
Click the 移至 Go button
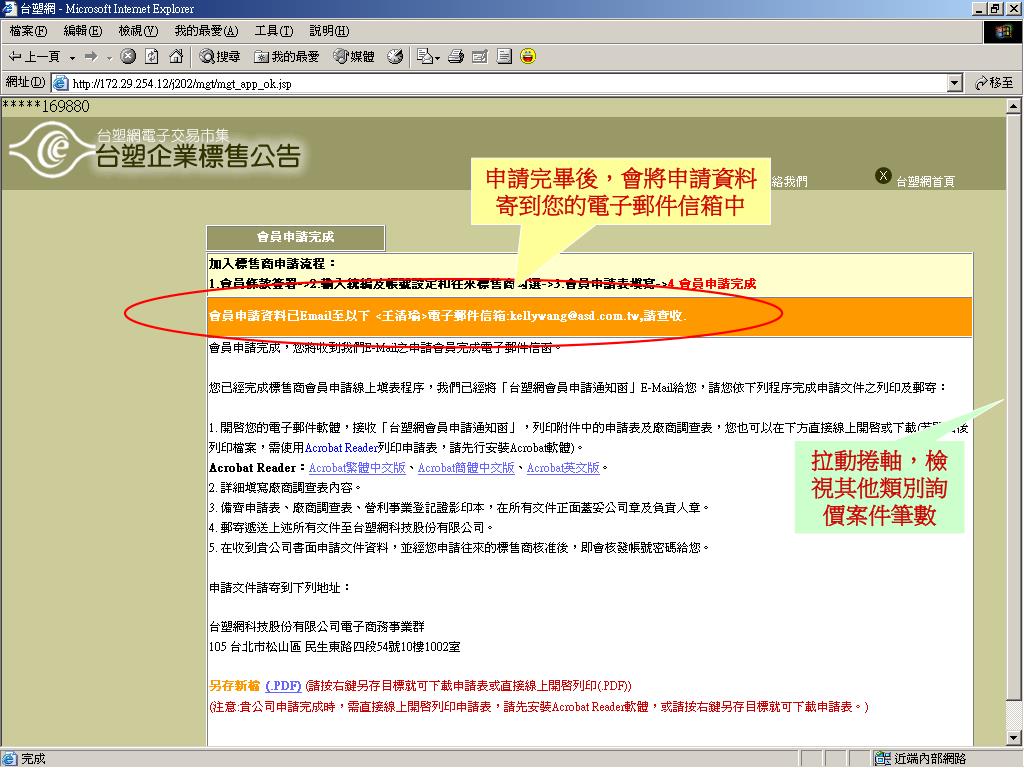(993, 83)
